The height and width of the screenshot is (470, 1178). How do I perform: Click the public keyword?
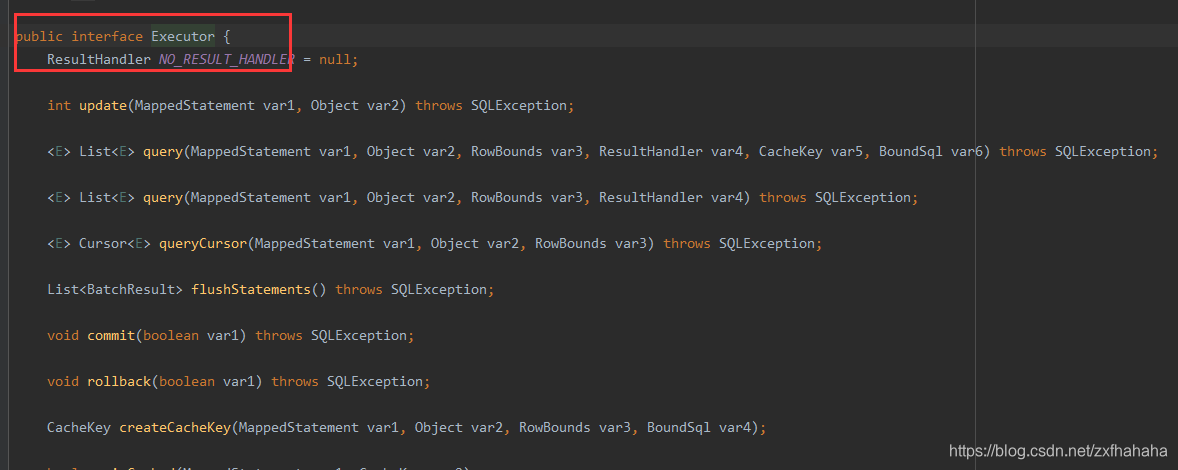coord(39,36)
